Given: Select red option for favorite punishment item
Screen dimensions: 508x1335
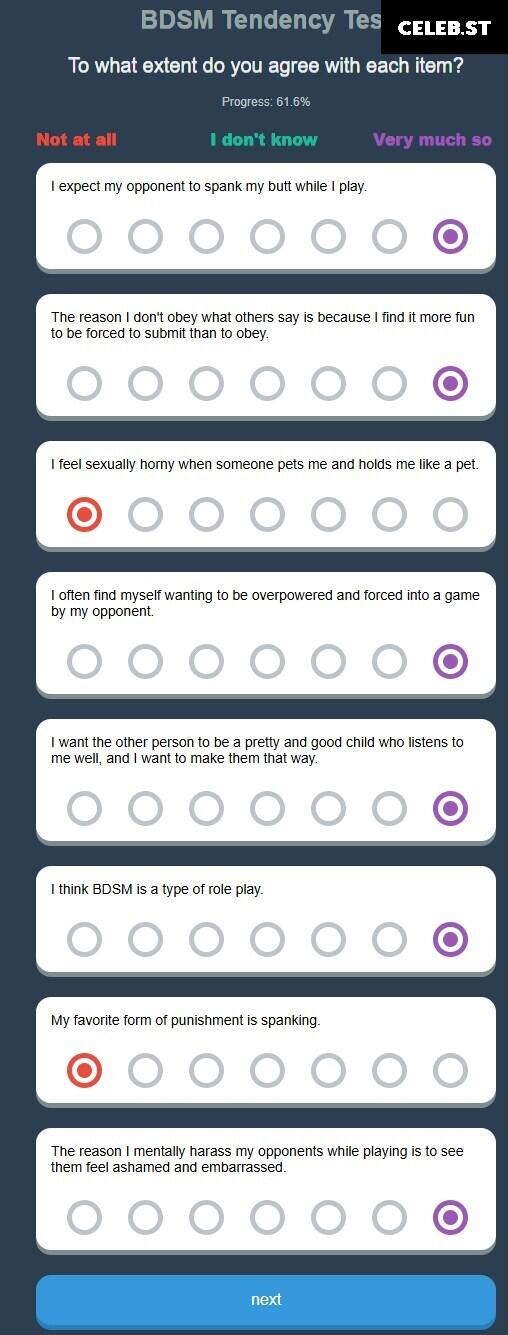Looking at the screenshot, I should [x=84, y=1071].
